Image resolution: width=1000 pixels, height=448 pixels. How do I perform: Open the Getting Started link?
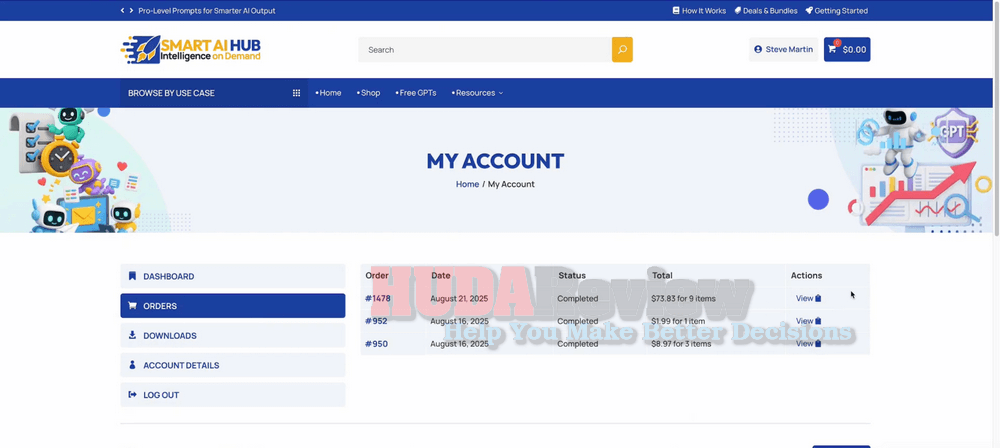[x=836, y=11]
